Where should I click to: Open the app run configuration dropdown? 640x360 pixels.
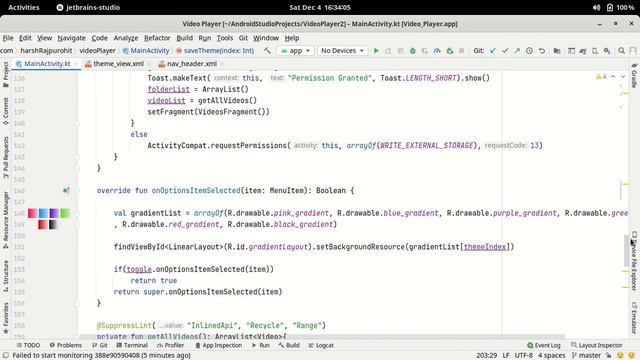tap(295, 51)
